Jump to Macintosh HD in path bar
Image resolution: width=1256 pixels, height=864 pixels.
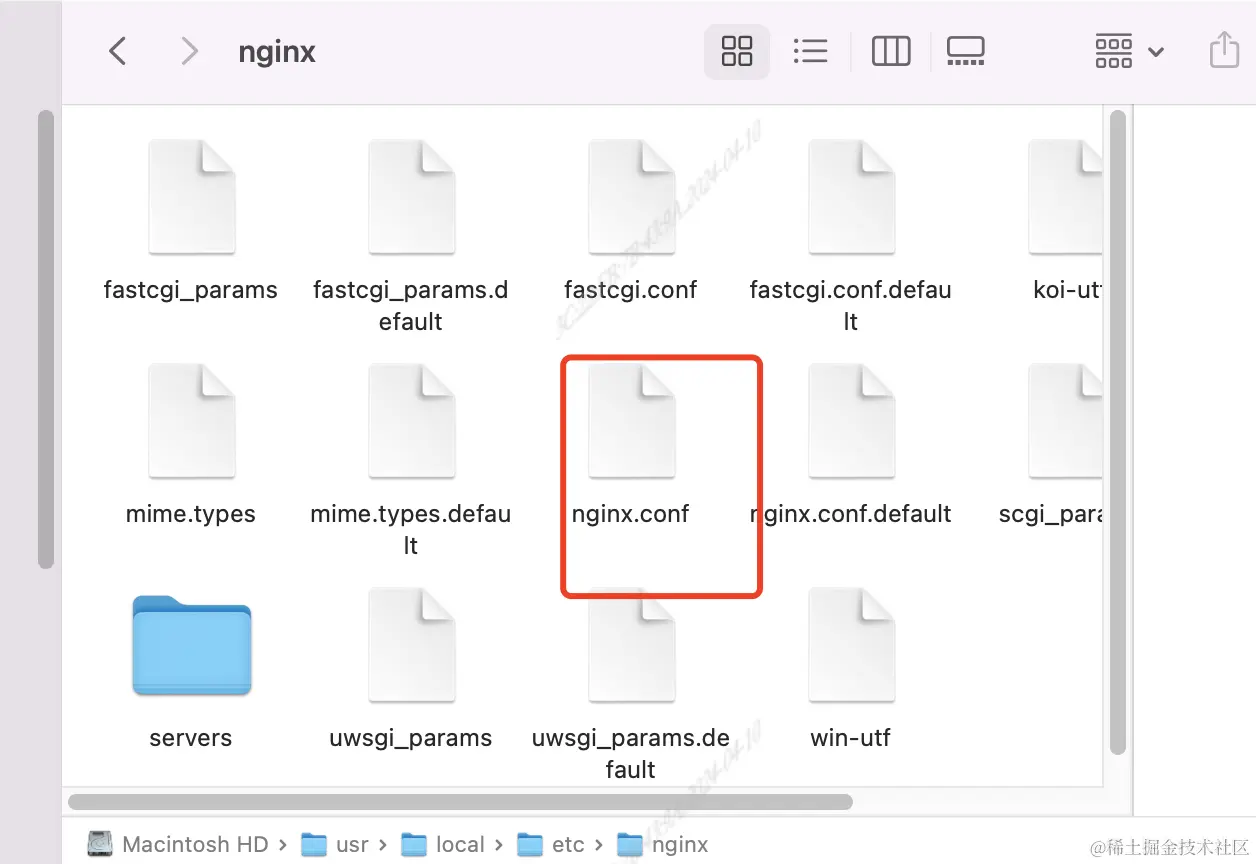[178, 845]
